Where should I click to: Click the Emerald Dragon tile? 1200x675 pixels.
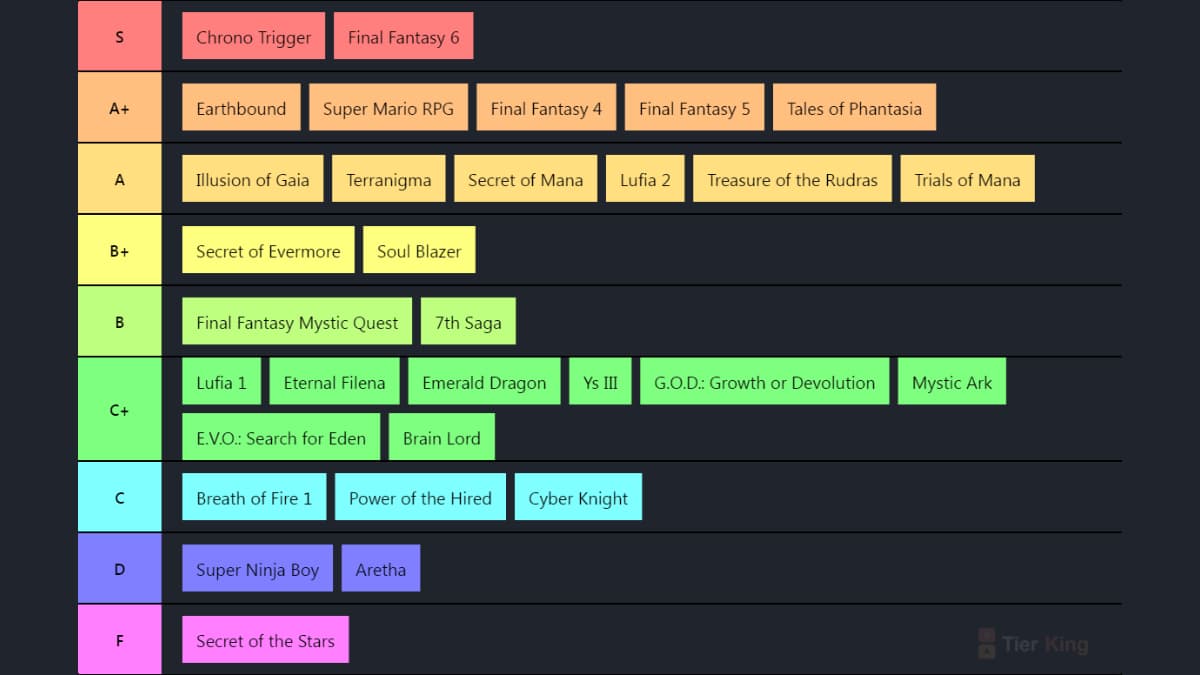[x=484, y=382]
